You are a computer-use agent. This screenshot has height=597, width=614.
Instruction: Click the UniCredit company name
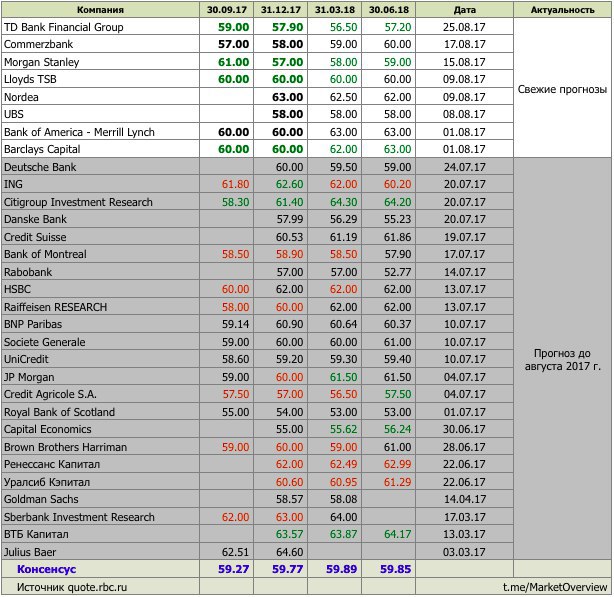pos(26,360)
